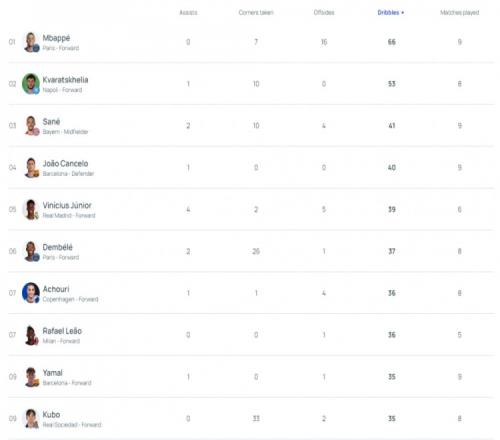500x440 pixels.
Task: Click Kubo's avatar image
Action: tap(31, 419)
